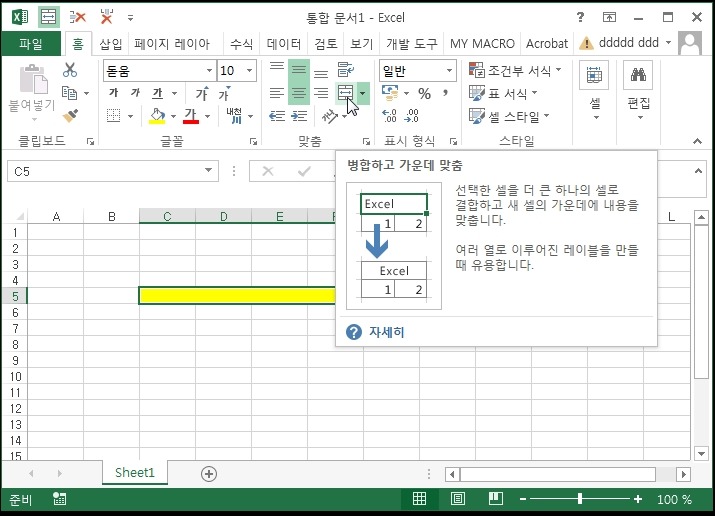Click column header A
This screenshot has height=516, width=715.
[x=56, y=217]
